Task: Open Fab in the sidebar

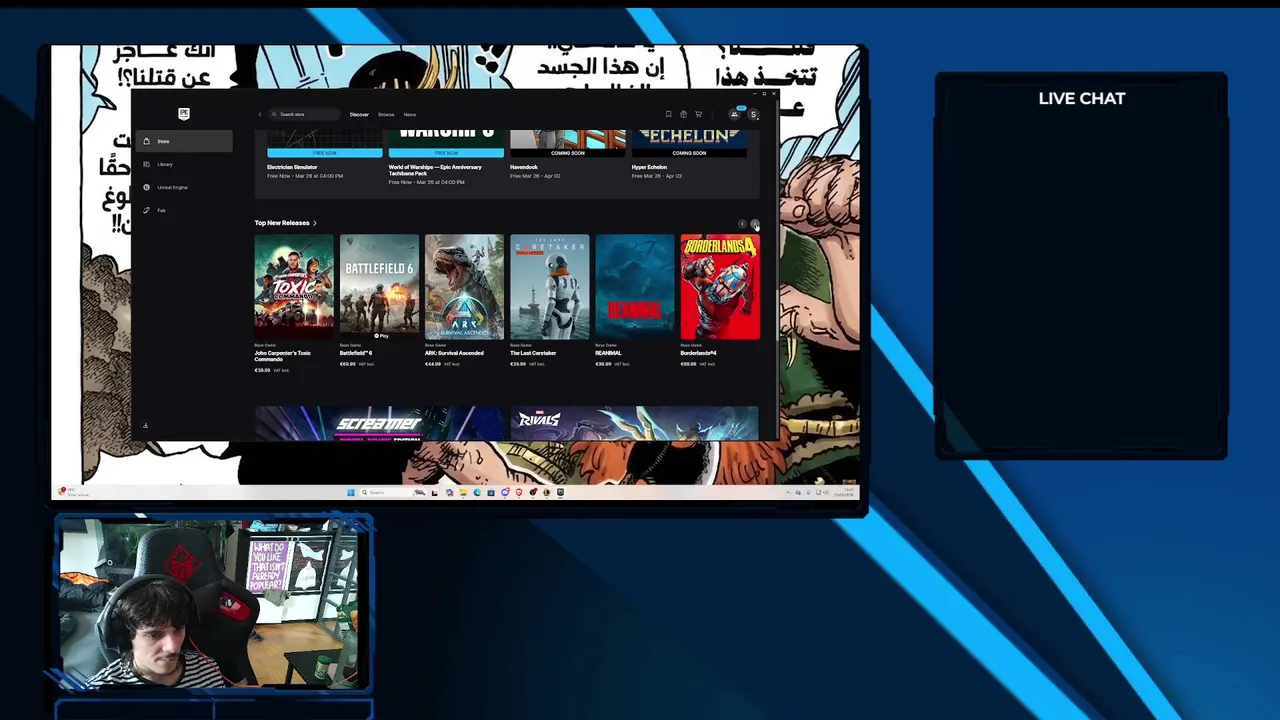Action: (x=186, y=210)
